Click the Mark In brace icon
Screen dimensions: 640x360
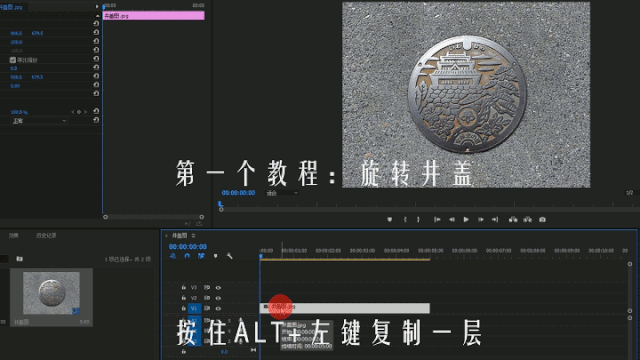(405, 220)
